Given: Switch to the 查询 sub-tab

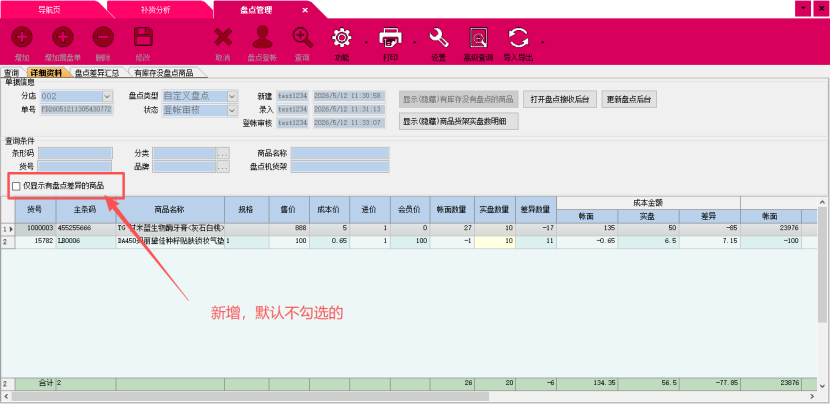Looking at the screenshot, I should click(11, 73).
